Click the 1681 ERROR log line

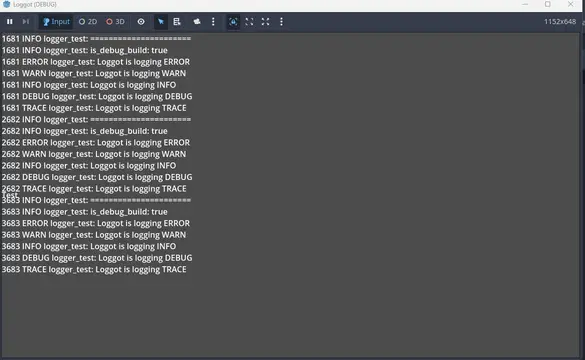coord(96,62)
